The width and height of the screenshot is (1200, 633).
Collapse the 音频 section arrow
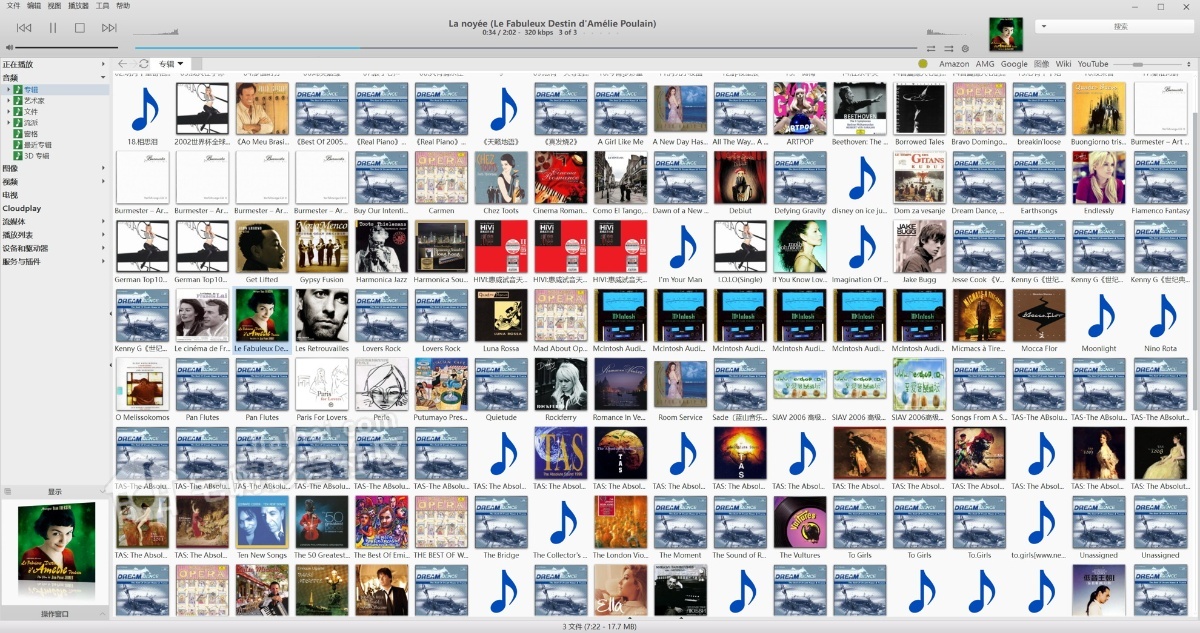[x=103, y=77]
